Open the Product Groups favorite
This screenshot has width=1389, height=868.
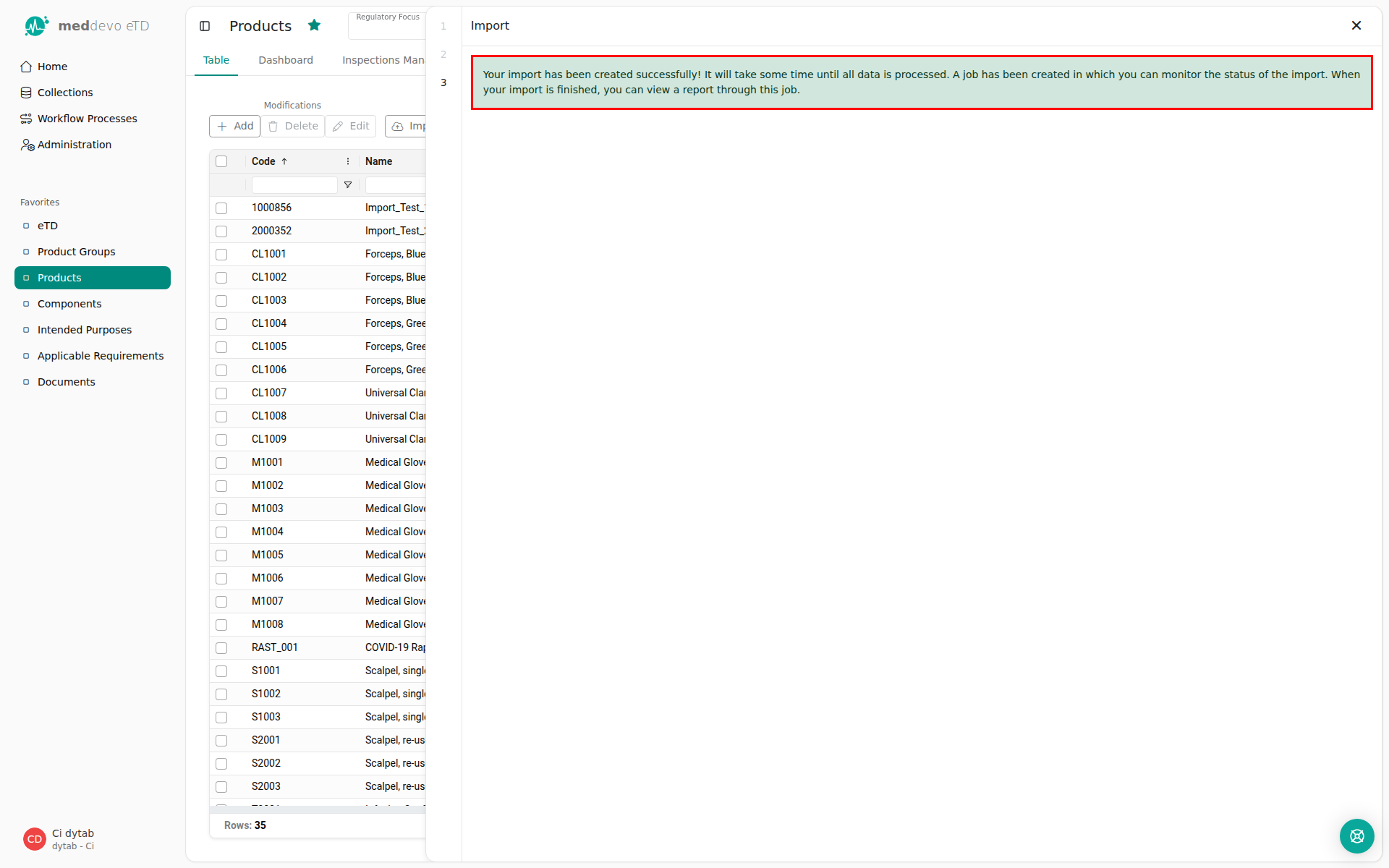tap(76, 252)
